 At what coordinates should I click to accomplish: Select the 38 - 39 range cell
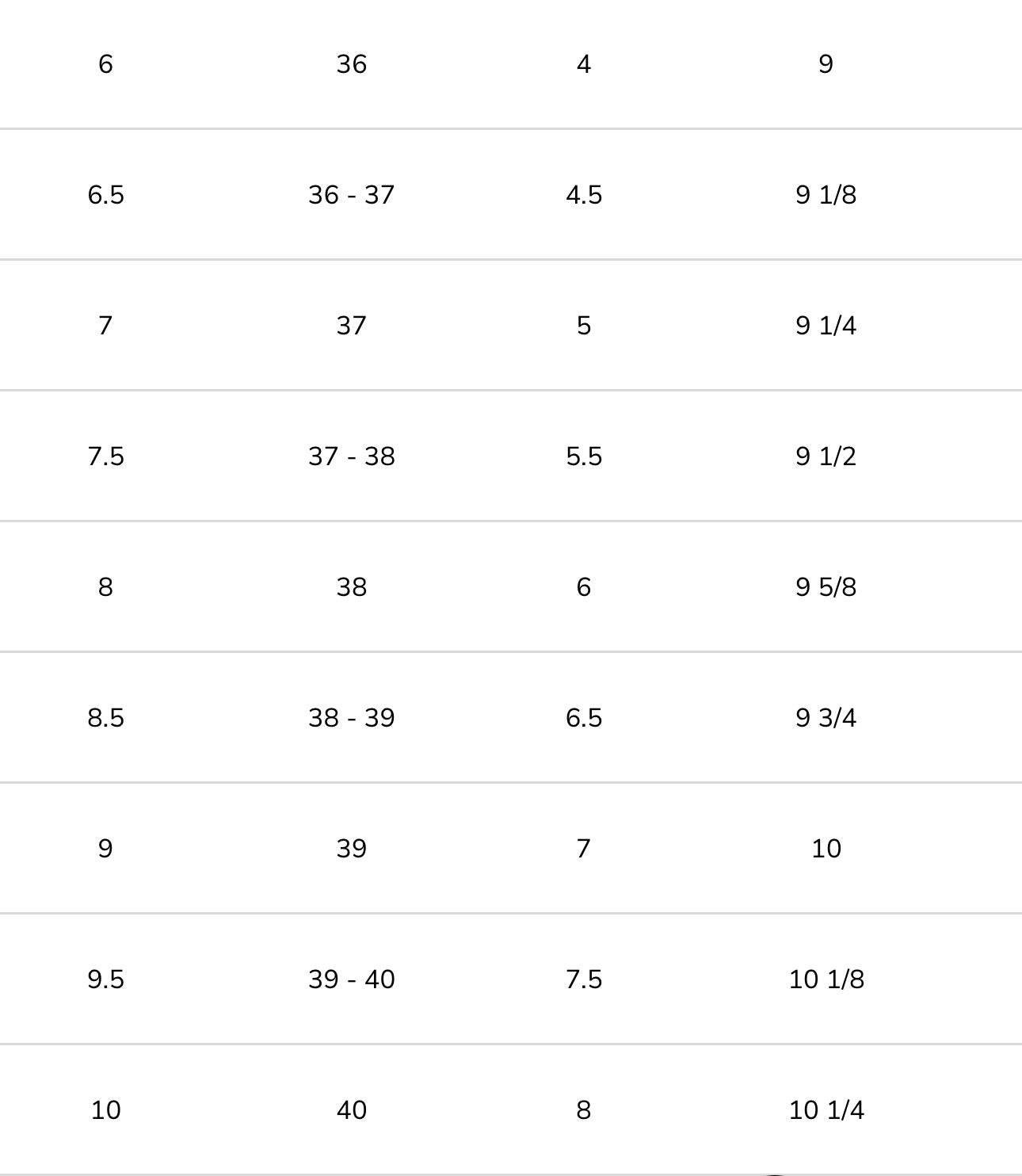click(351, 718)
